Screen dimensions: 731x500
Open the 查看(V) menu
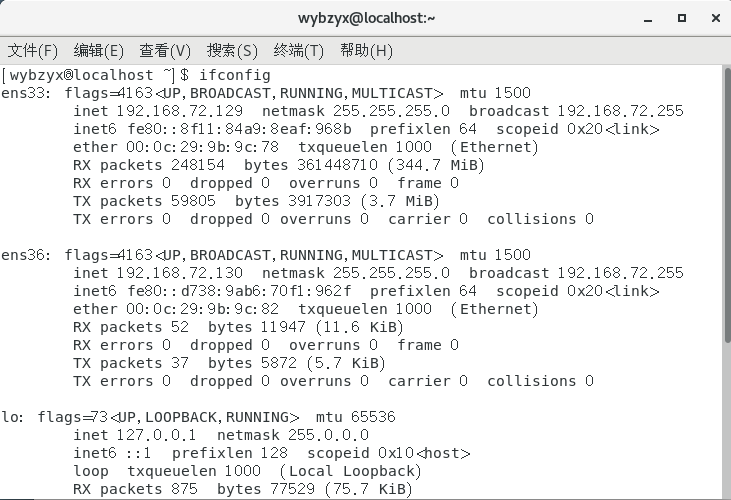[165, 50]
